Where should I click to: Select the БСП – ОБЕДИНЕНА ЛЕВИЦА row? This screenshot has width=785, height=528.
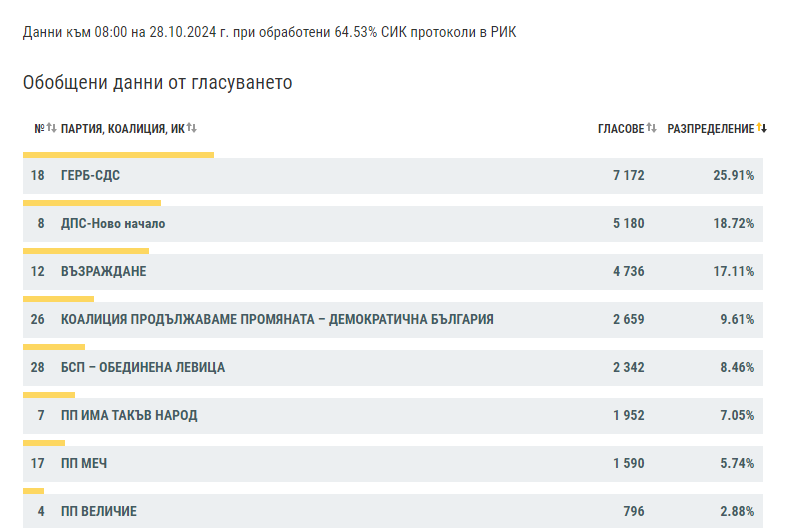click(393, 368)
